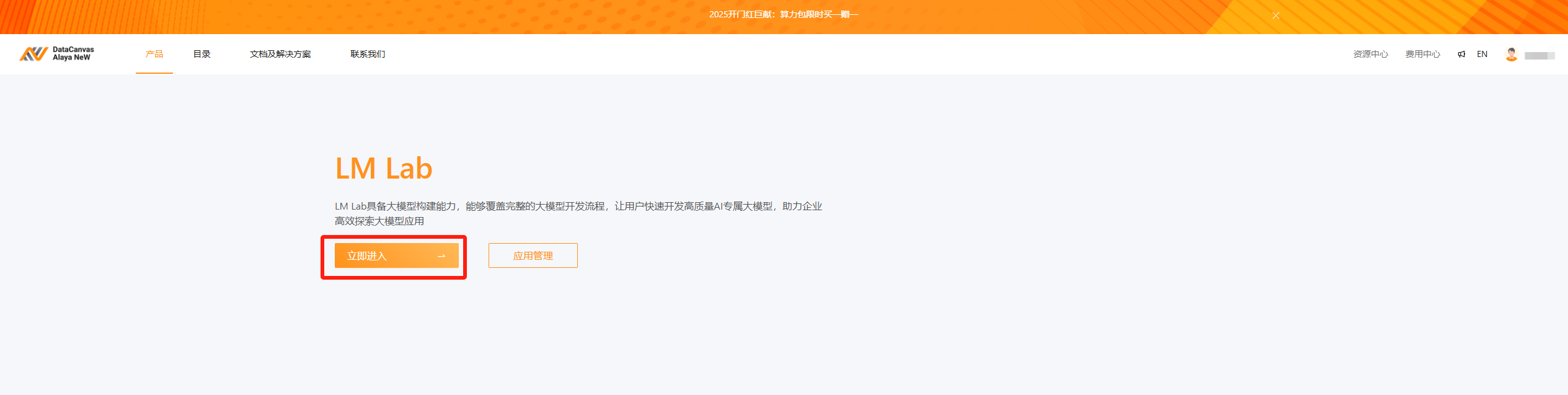Click the LM Lab heading
The width and height of the screenshot is (1568, 395).
pos(383,168)
